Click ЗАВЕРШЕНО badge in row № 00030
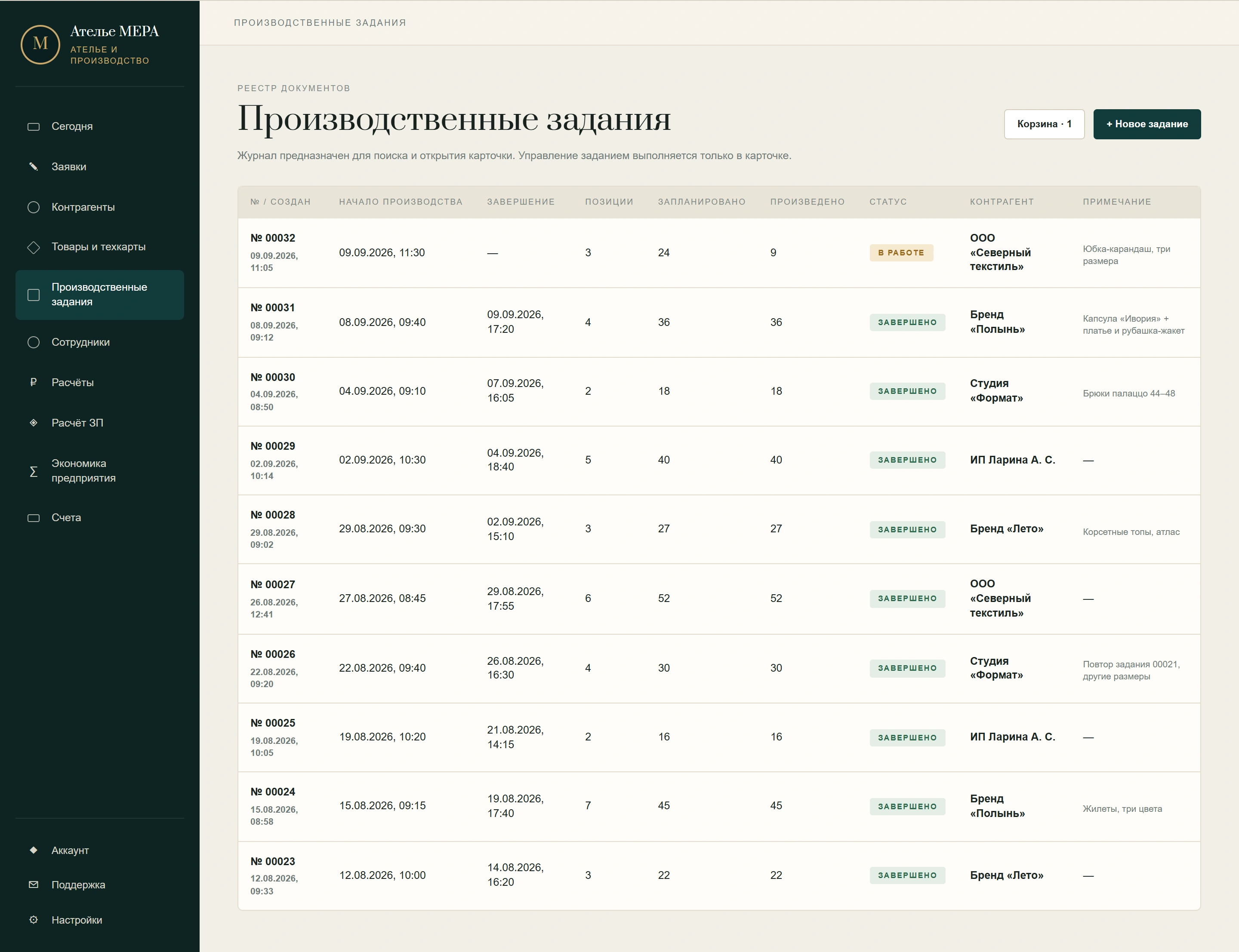 907,391
